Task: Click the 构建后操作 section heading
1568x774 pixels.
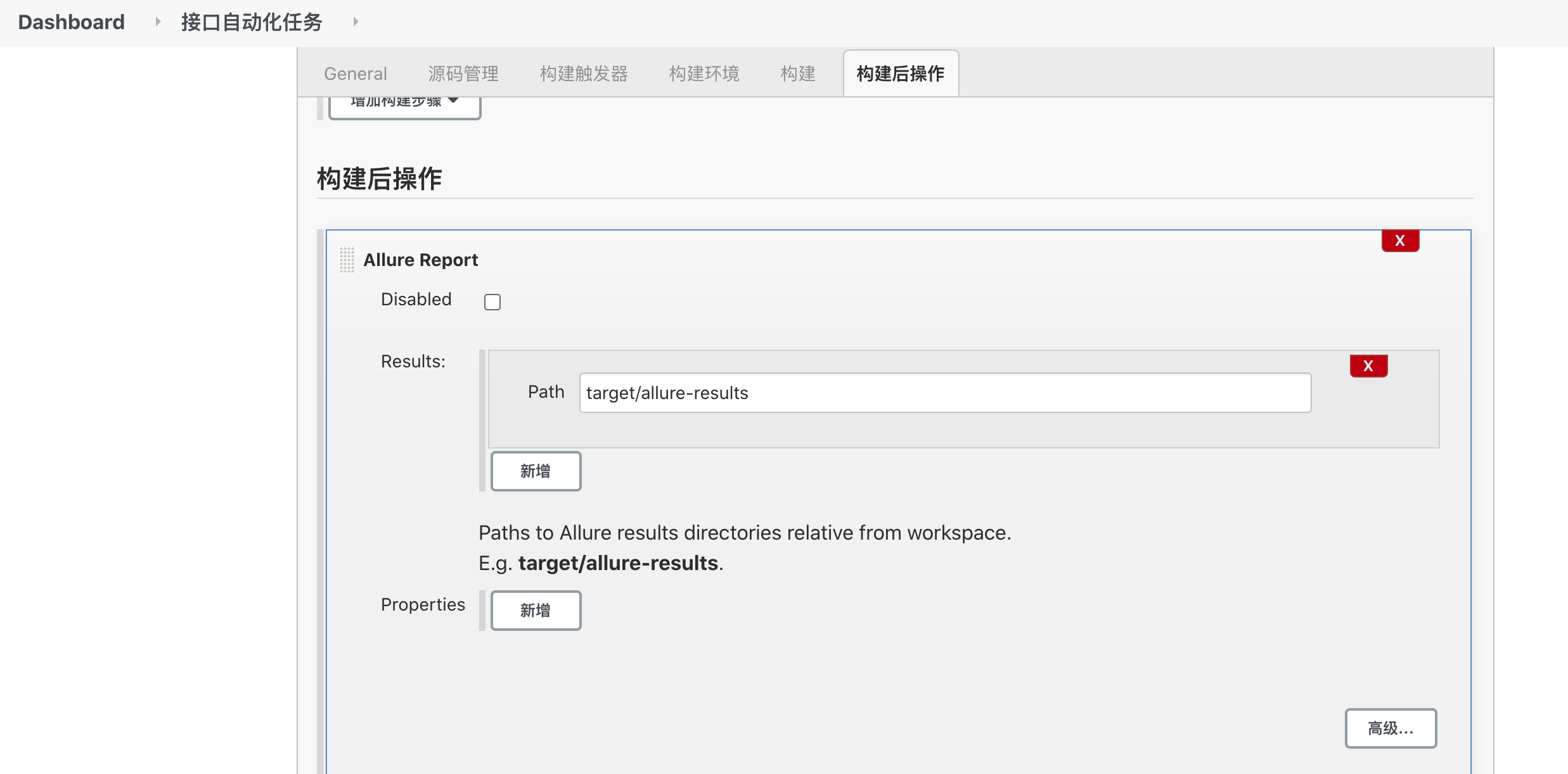Action: [379, 179]
